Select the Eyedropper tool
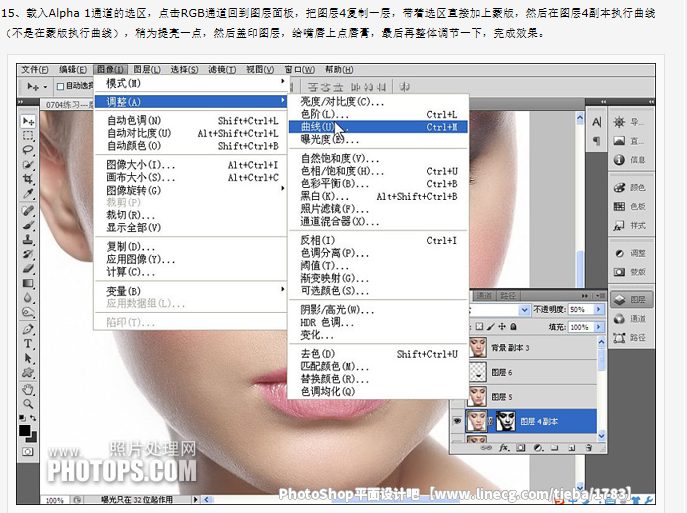The height and width of the screenshot is (513, 687). click(28, 194)
